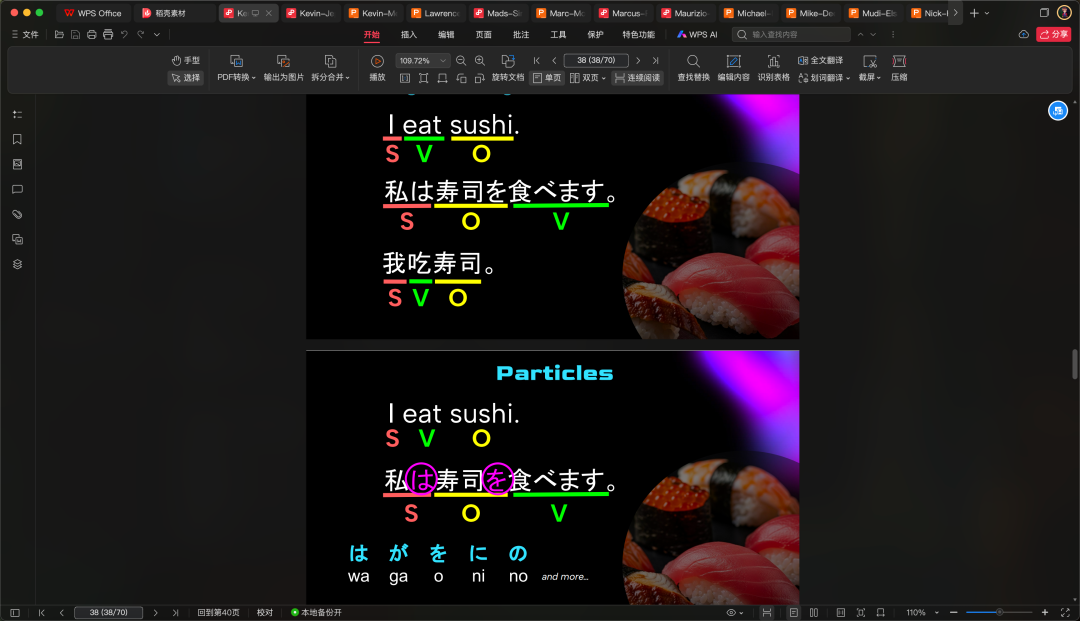Switch to the 批注 ribbon tab
Image resolution: width=1080 pixels, height=621 pixels.
[521, 34]
